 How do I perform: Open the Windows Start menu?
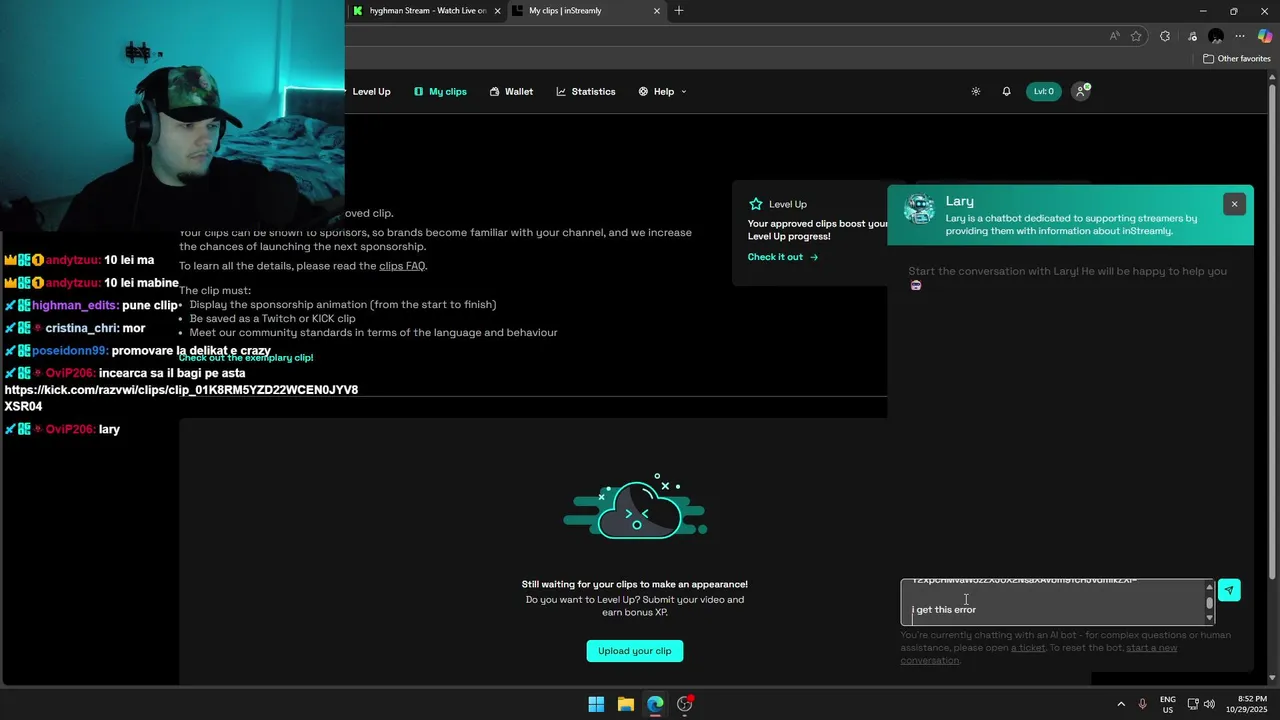596,704
